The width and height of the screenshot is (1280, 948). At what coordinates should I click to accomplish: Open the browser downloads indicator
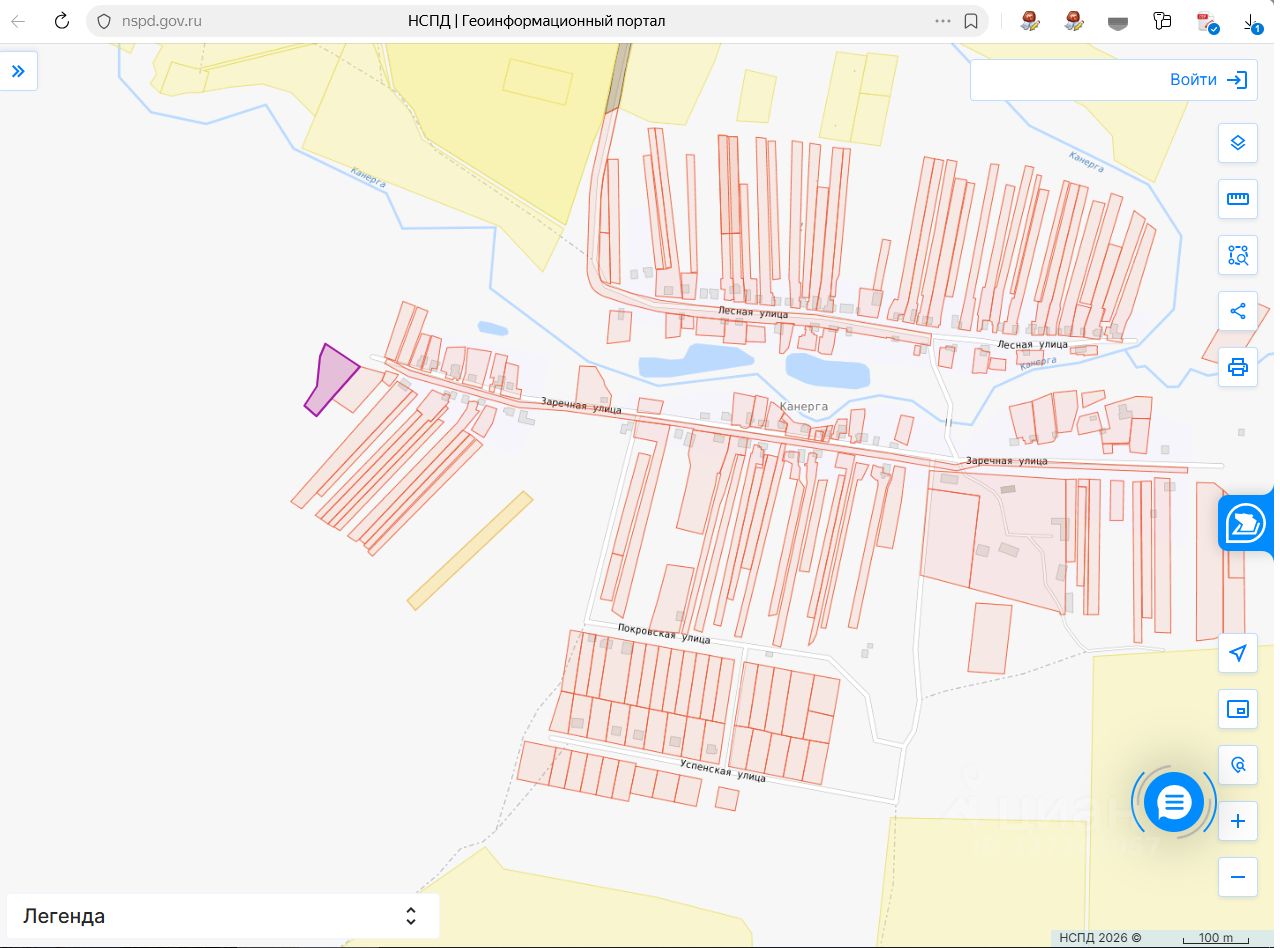[x=1251, y=21]
